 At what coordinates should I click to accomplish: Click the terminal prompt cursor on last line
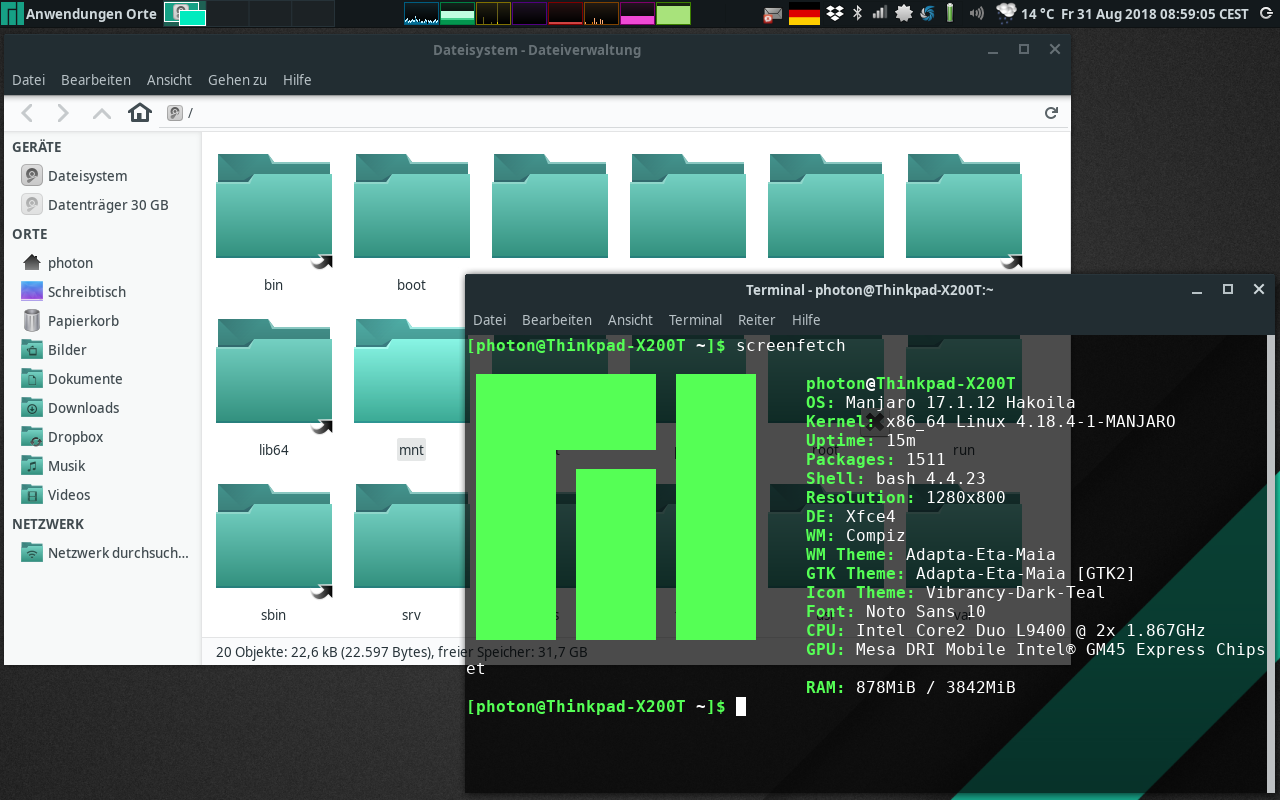[x=741, y=707]
